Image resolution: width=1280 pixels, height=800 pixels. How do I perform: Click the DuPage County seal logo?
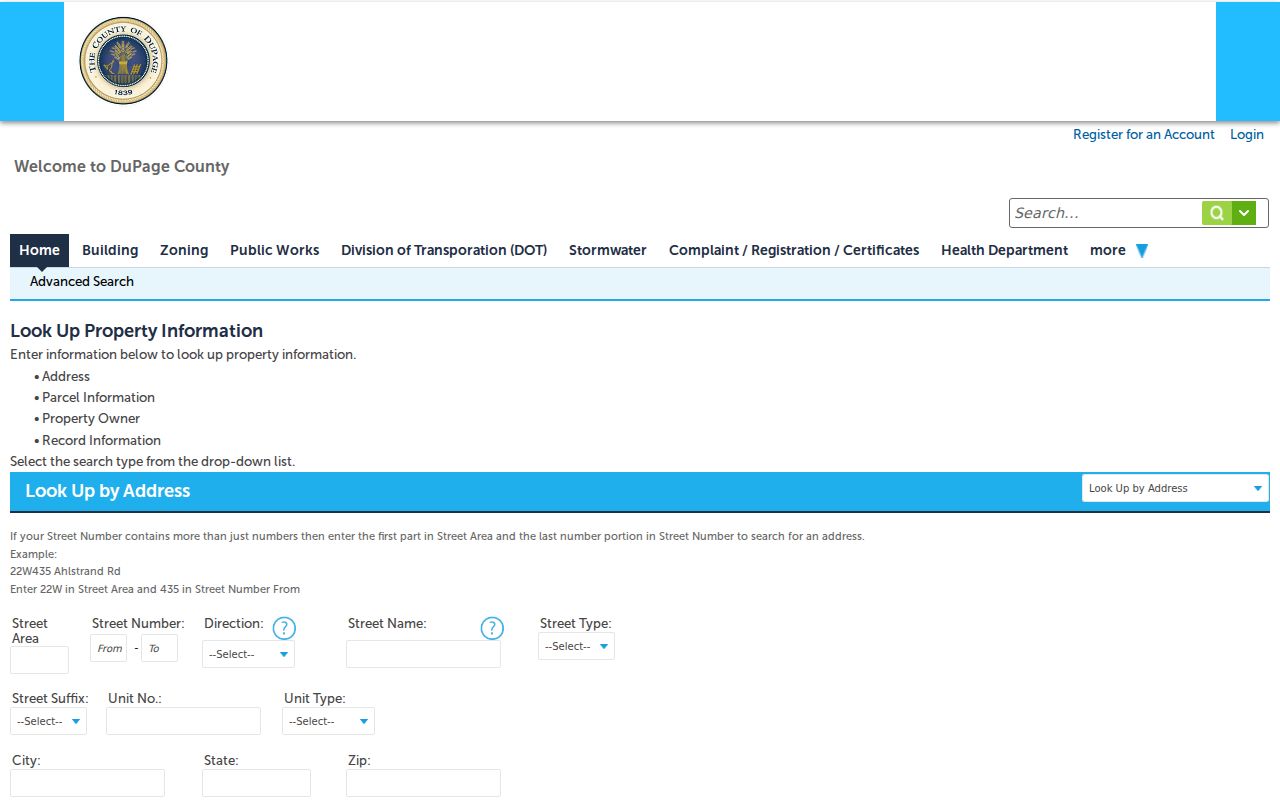click(x=123, y=61)
